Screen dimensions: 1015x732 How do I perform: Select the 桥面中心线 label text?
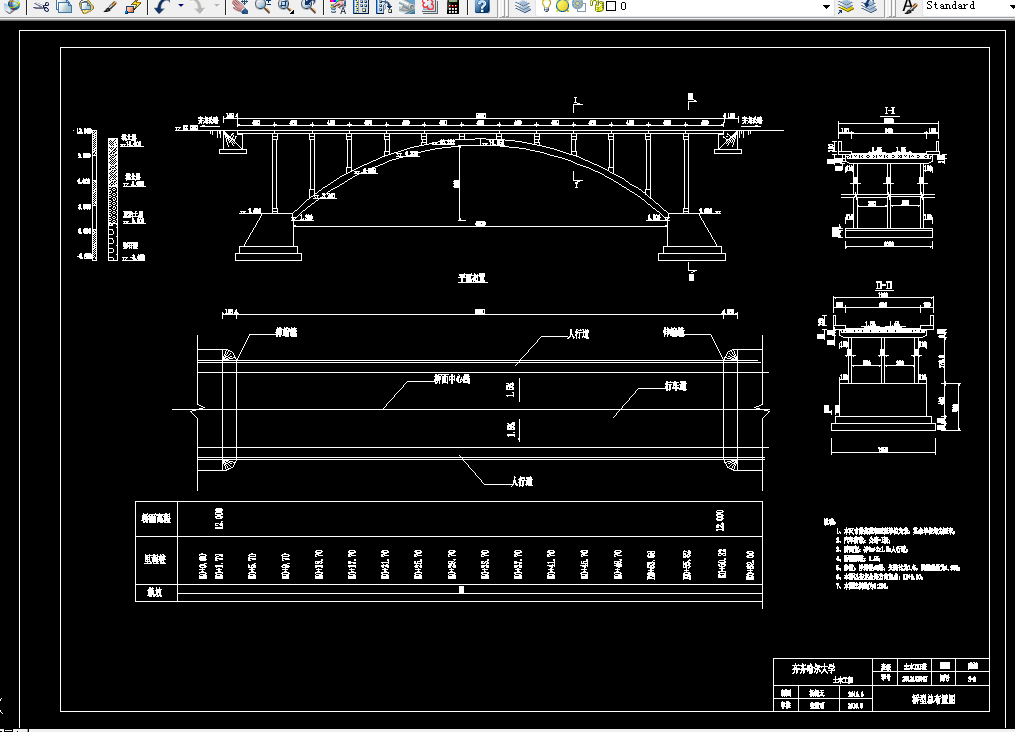coord(452,379)
